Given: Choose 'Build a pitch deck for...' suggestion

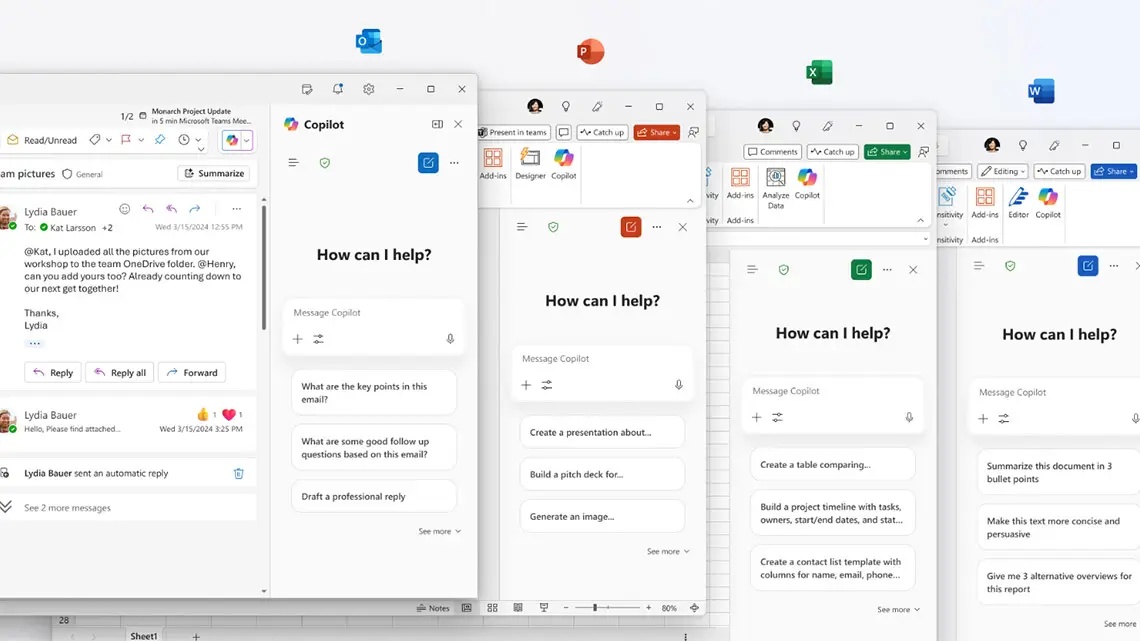Looking at the screenshot, I should [602, 475].
